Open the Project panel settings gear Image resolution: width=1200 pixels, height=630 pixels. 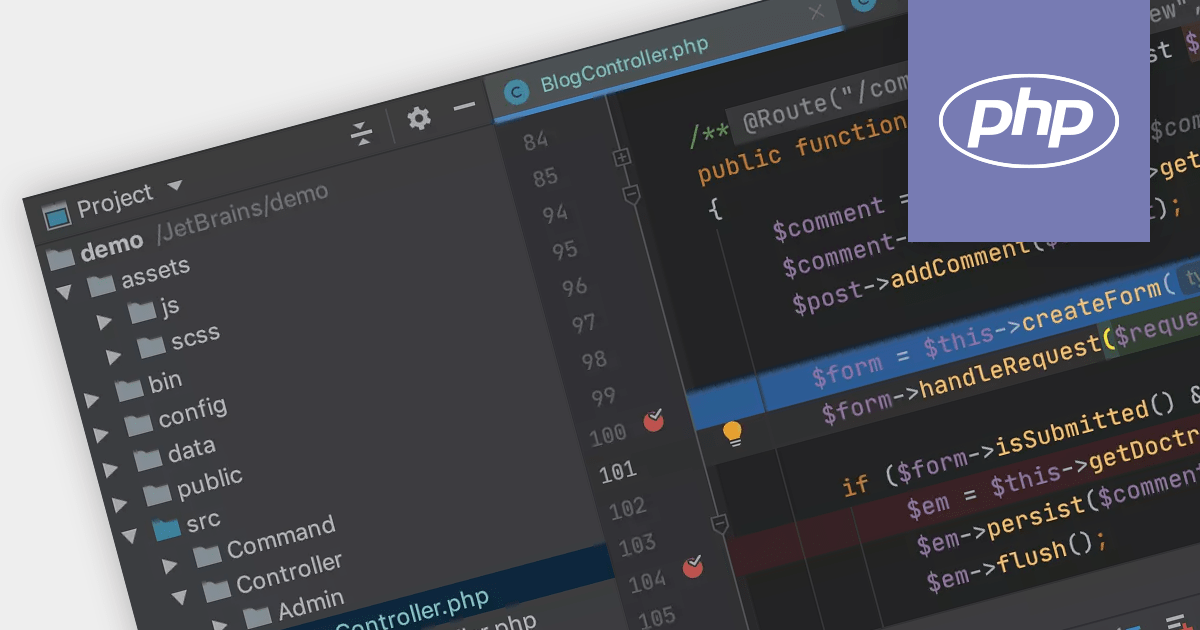tap(419, 117)
